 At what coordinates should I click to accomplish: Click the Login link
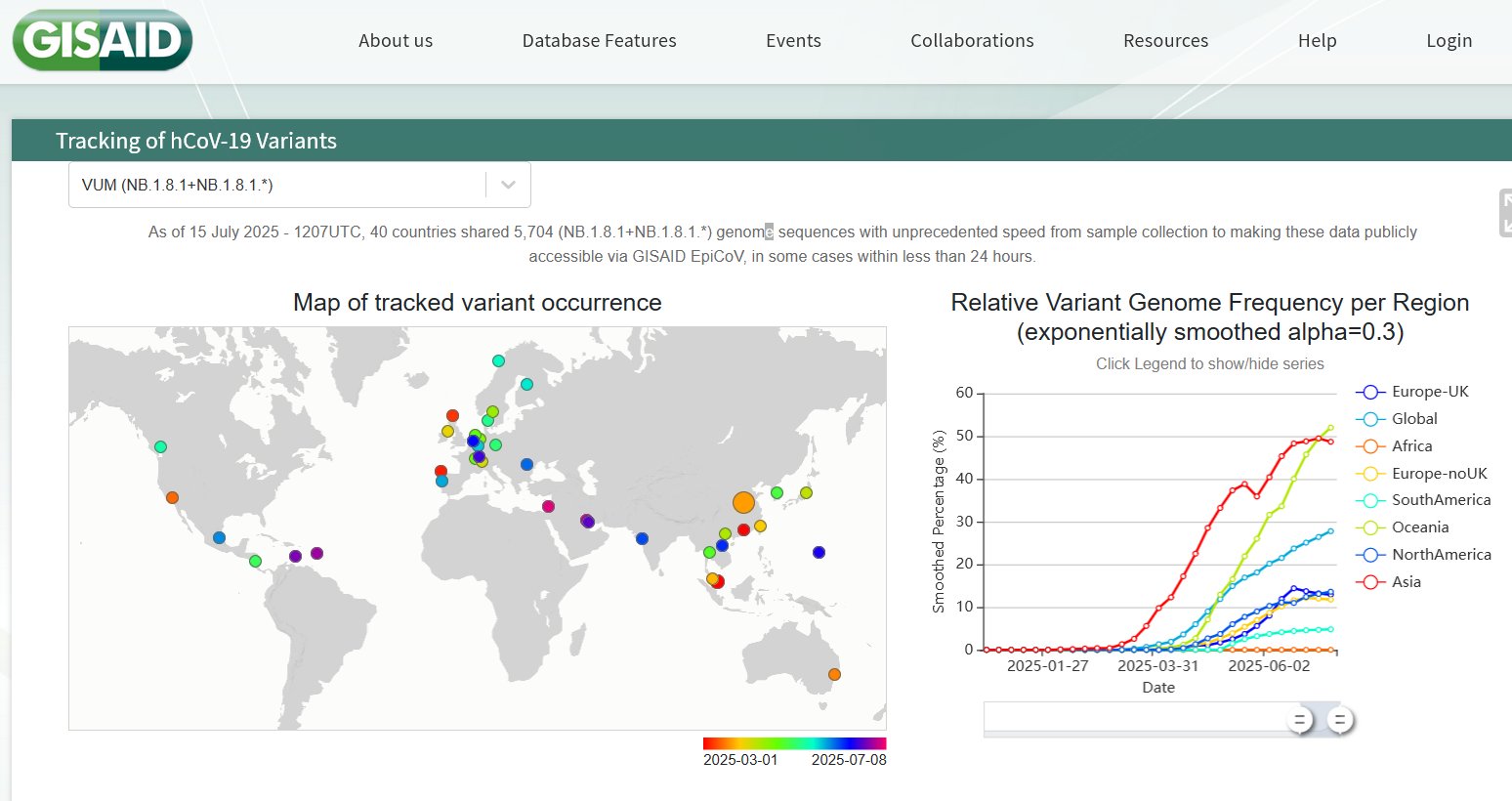[1449, 41]
